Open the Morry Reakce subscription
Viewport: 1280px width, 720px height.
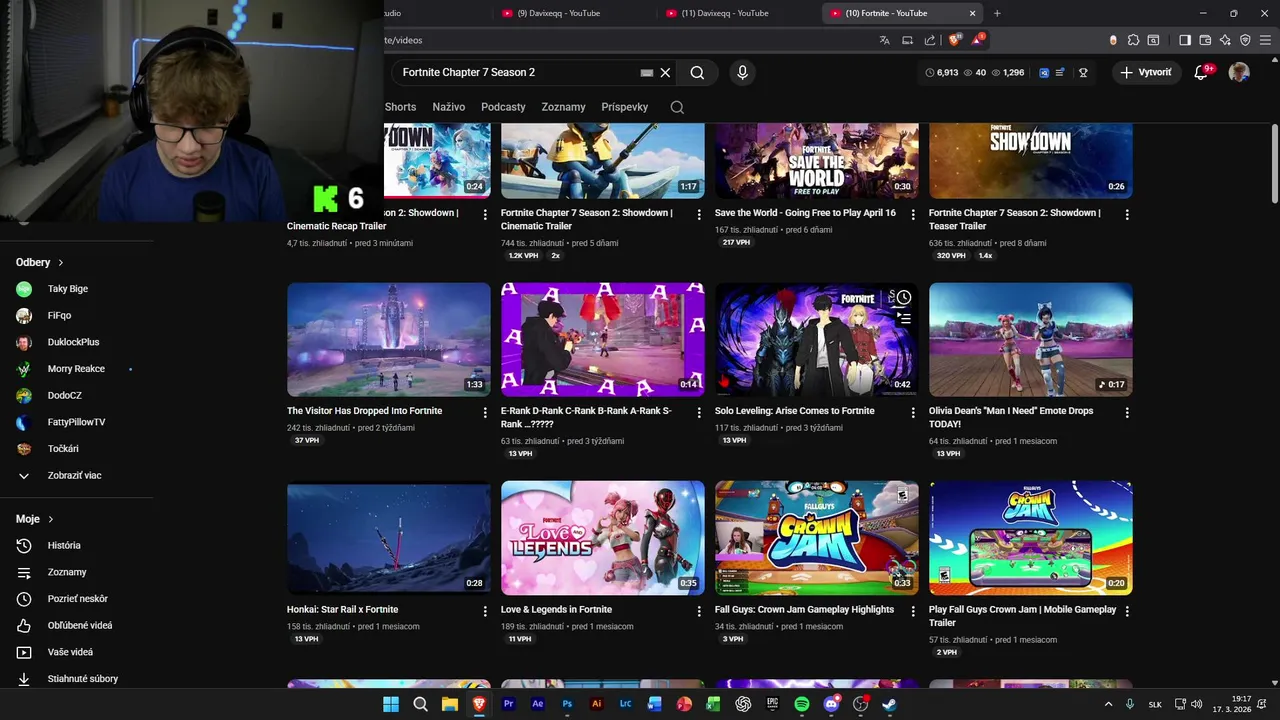click(76, 369)
